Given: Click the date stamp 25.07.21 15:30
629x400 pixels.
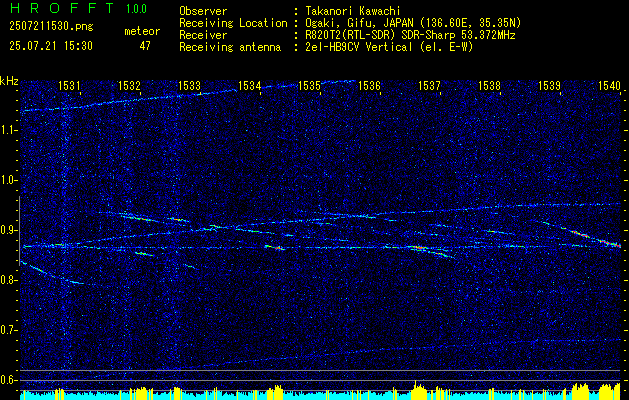Looking at the screenshot, I should coord(51,46).
